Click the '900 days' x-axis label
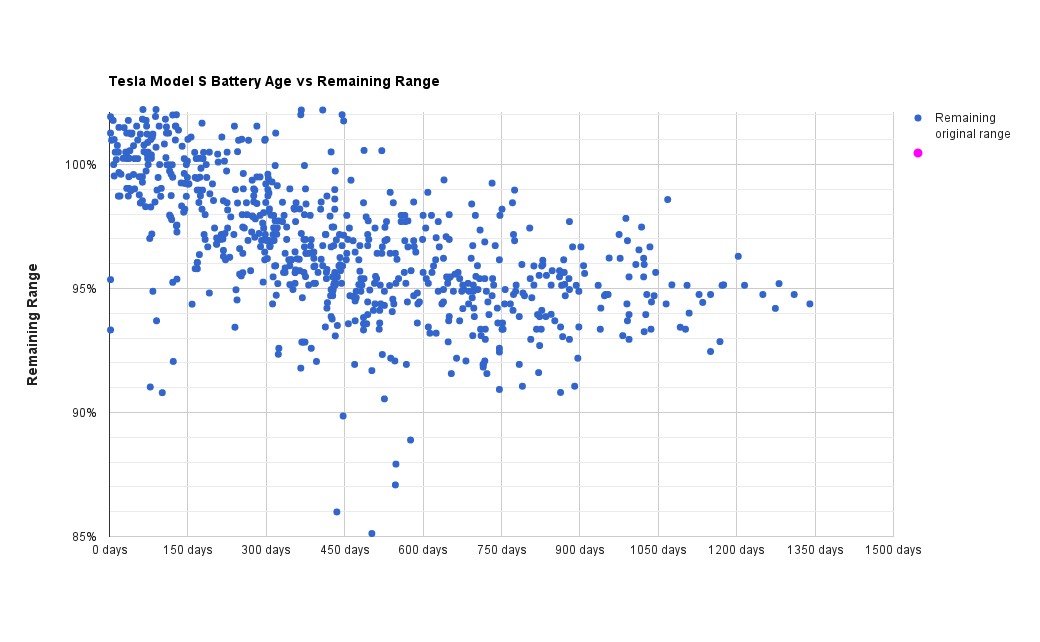This screenshot has height=642, width=1040. click(x=580, y=550)
